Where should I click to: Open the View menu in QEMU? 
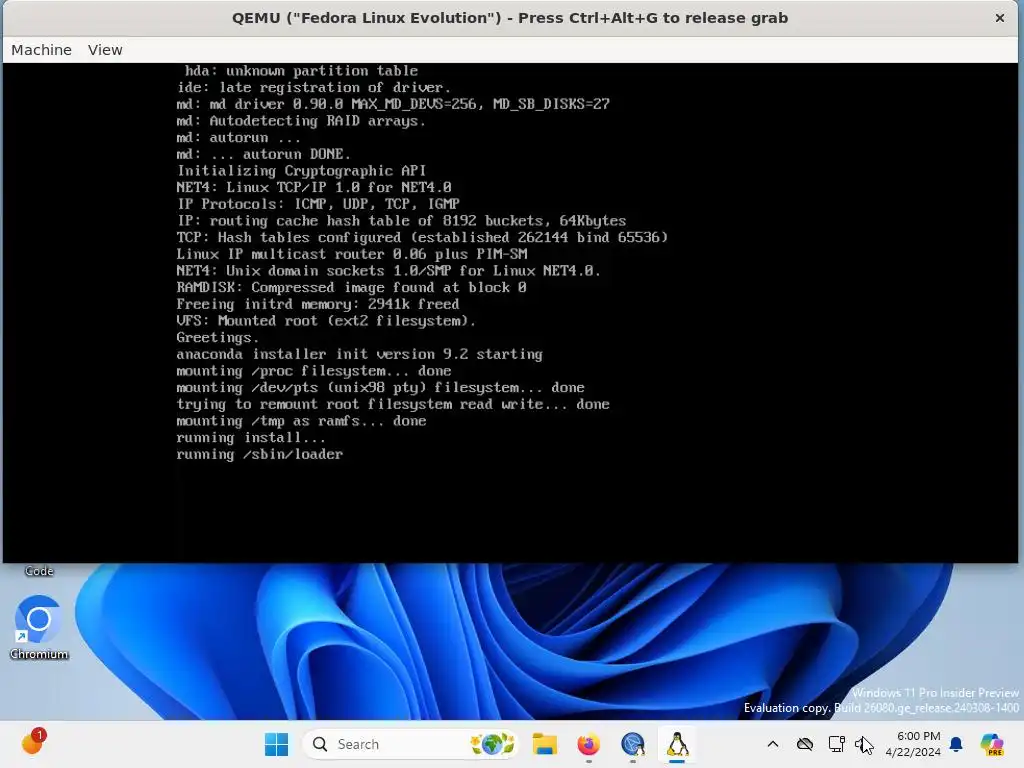click(105, 50)
